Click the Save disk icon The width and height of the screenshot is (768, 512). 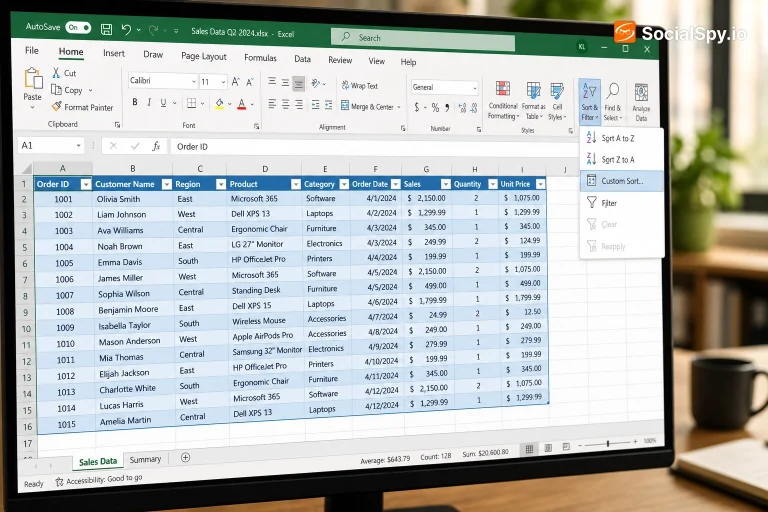point(106,29)
